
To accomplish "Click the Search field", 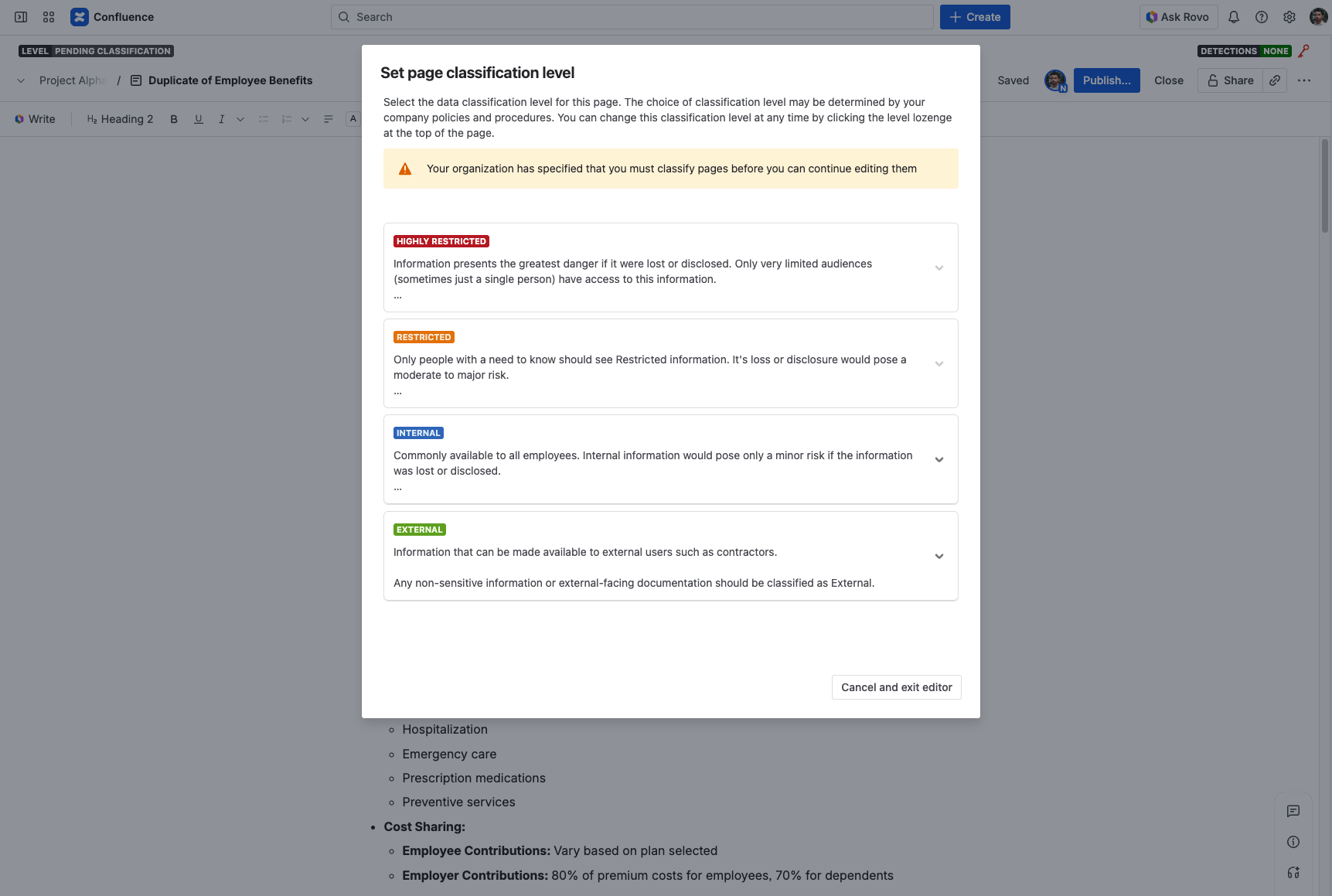I will 632,17.
